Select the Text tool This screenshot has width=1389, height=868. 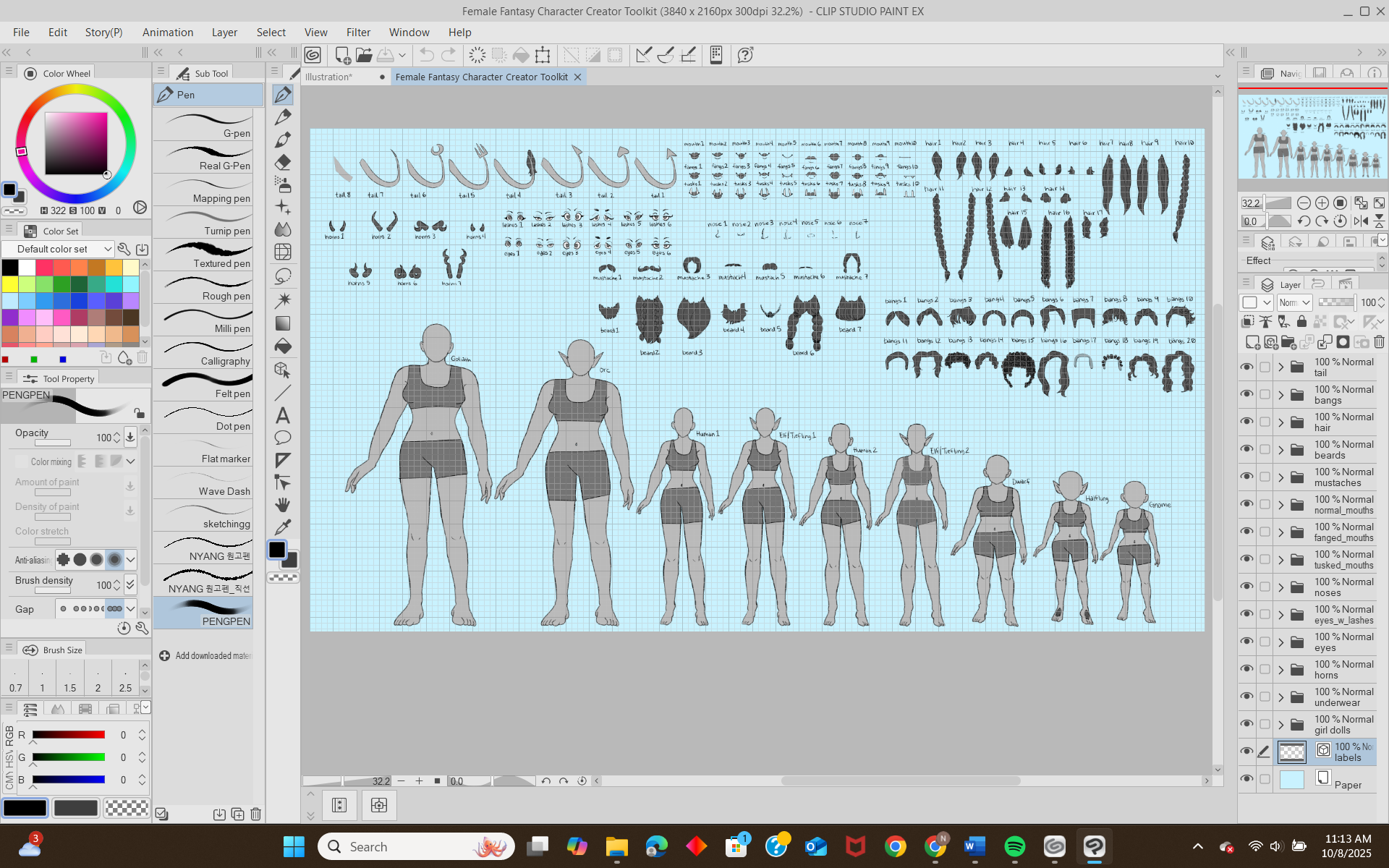tap(283, 415)
